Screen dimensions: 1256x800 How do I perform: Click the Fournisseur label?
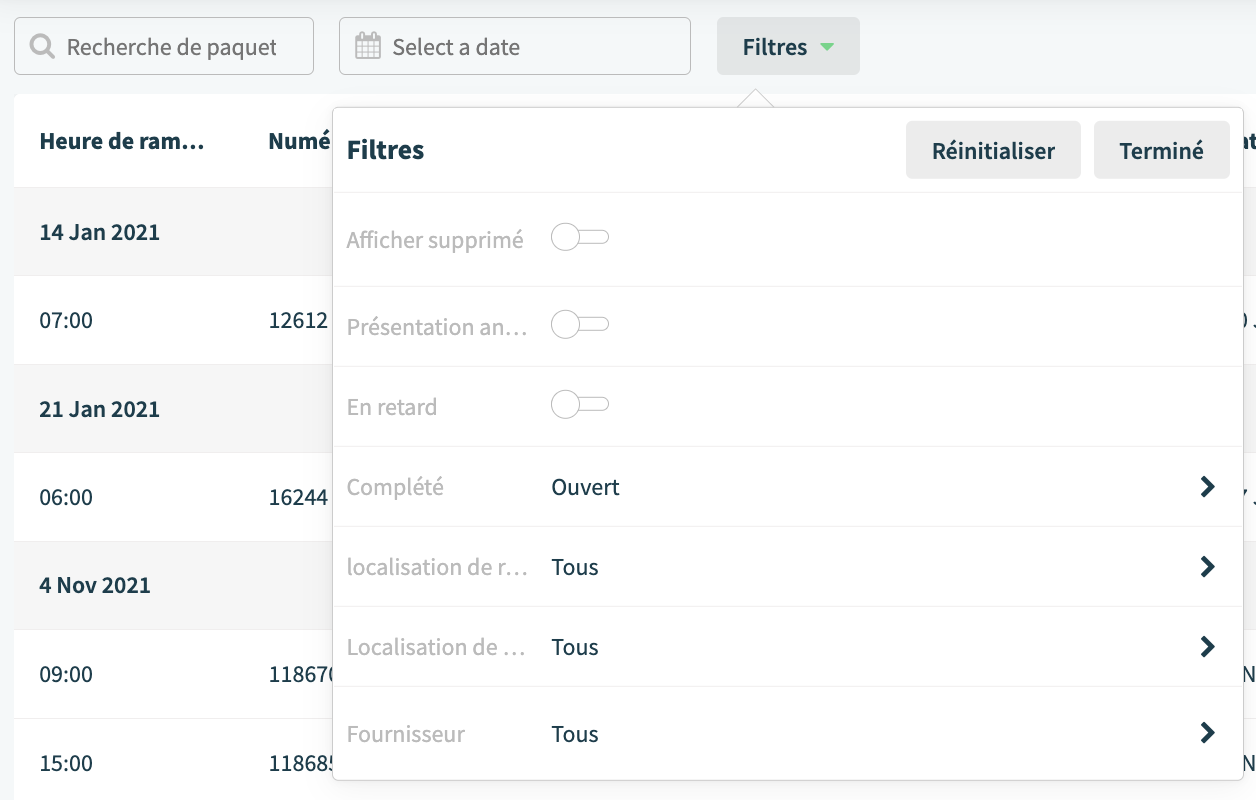coord(406,734)
